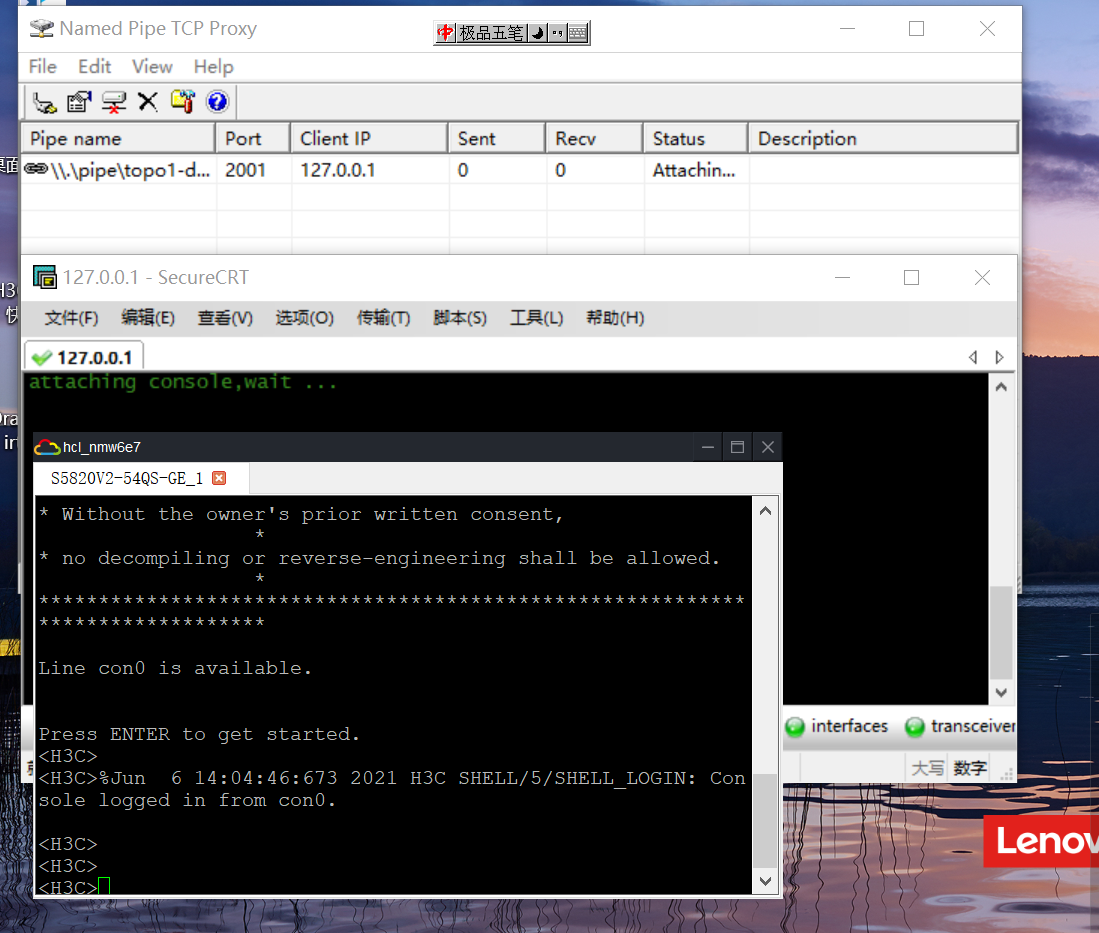This screenshot has width=1099, height=933.
Task: Open the 帮助(H) menu in SecureCRT
Action: 615,318
